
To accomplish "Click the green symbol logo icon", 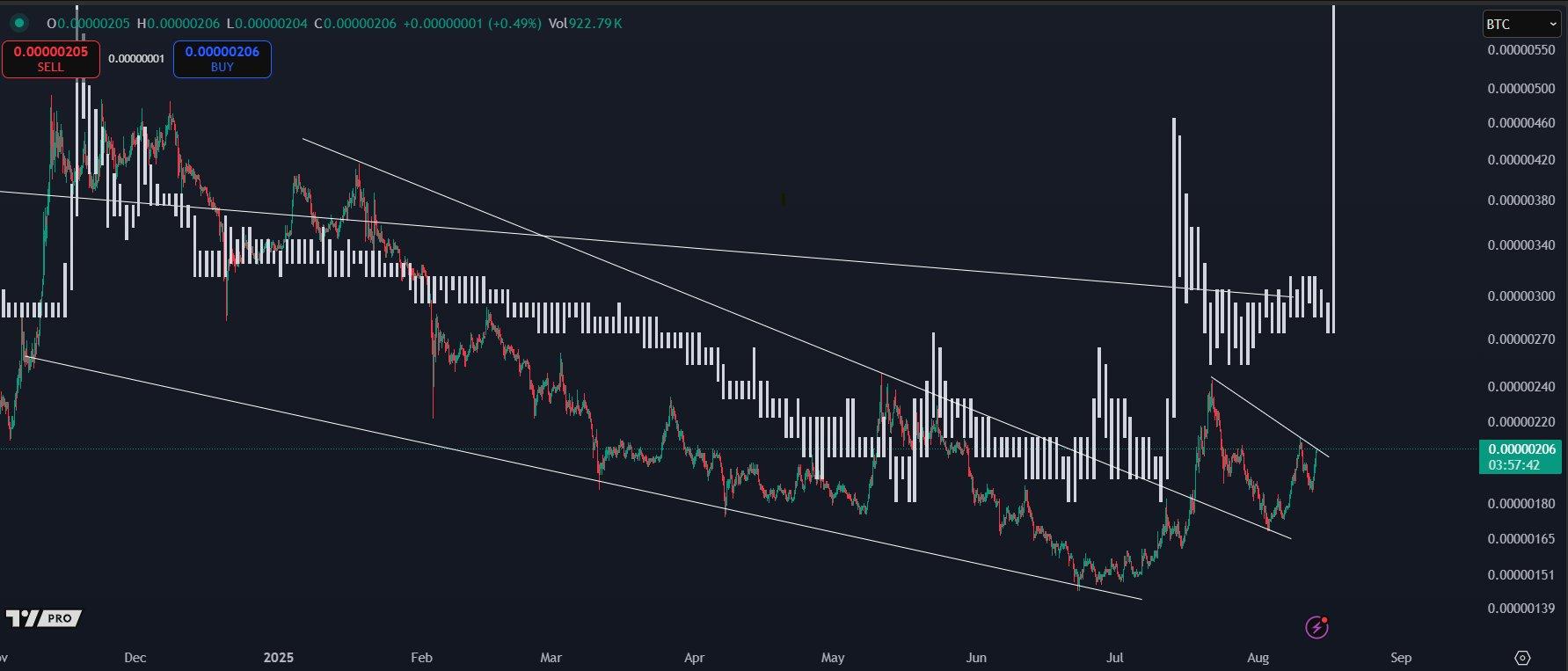I will [x=18, y=23].
